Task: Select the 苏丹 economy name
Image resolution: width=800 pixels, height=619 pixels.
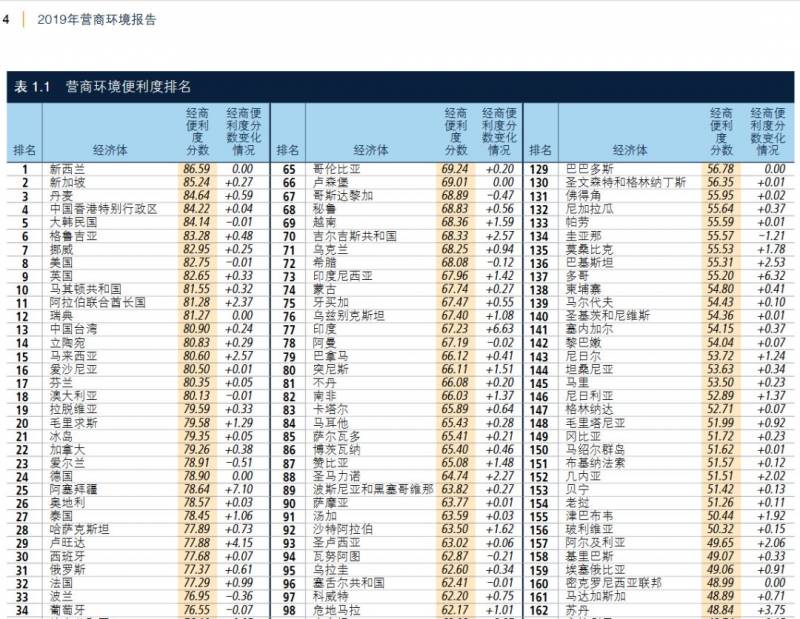Action: tap(574, 608)
